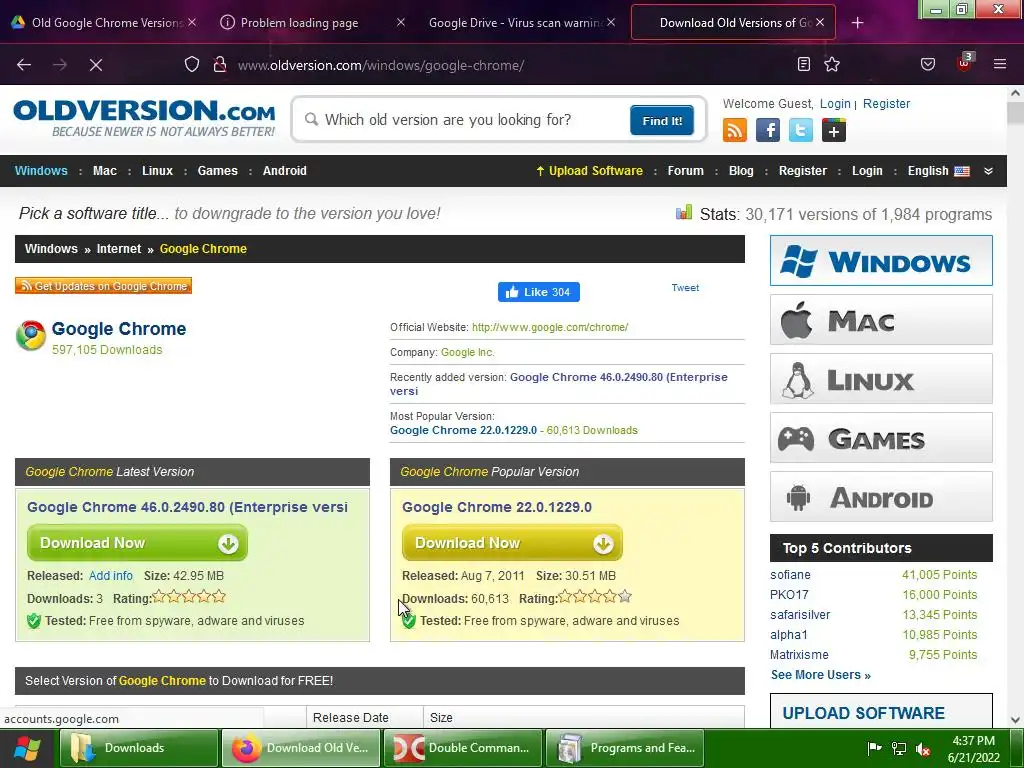Click Internet in the breadcrumb
This screenshot has width=1024, height=768.
coord(119,249)
